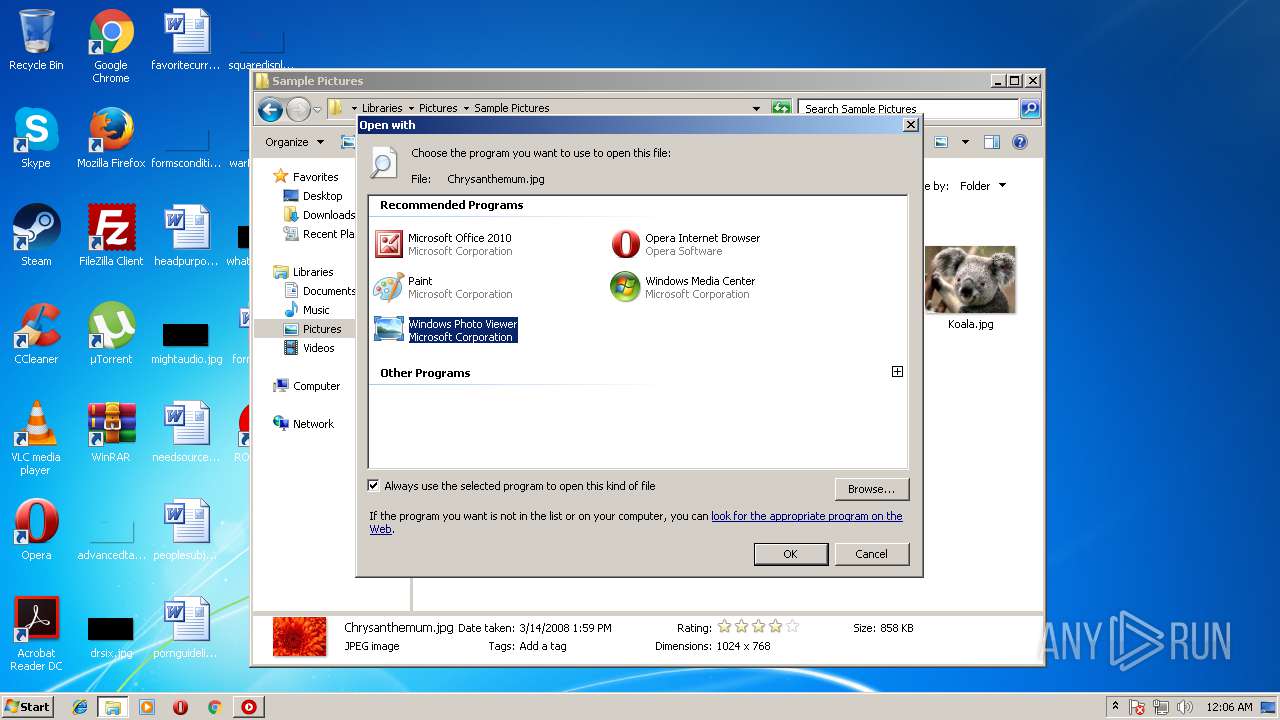Screen dimensions: 1280x720
Task: Follow the look for appropriate program link
Action: (x=806, y=516)
